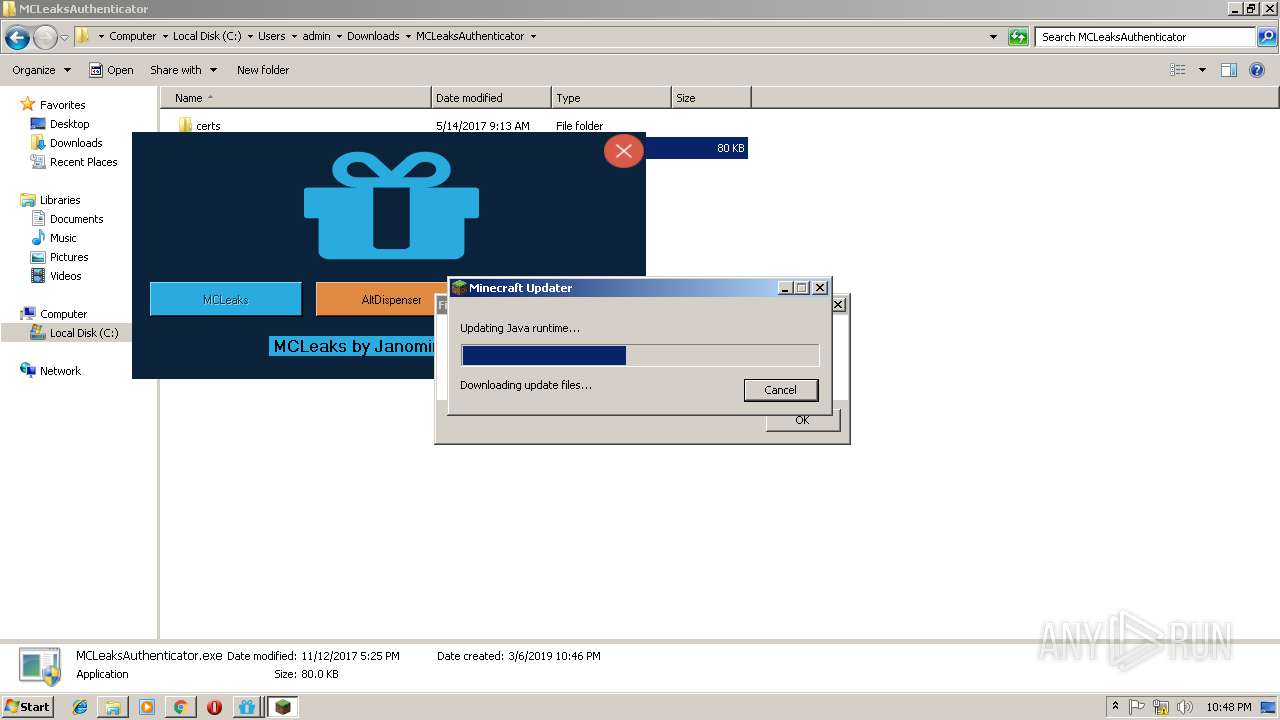
Task: Click New folder in the toolbar
Action: [x=263, y=70]
